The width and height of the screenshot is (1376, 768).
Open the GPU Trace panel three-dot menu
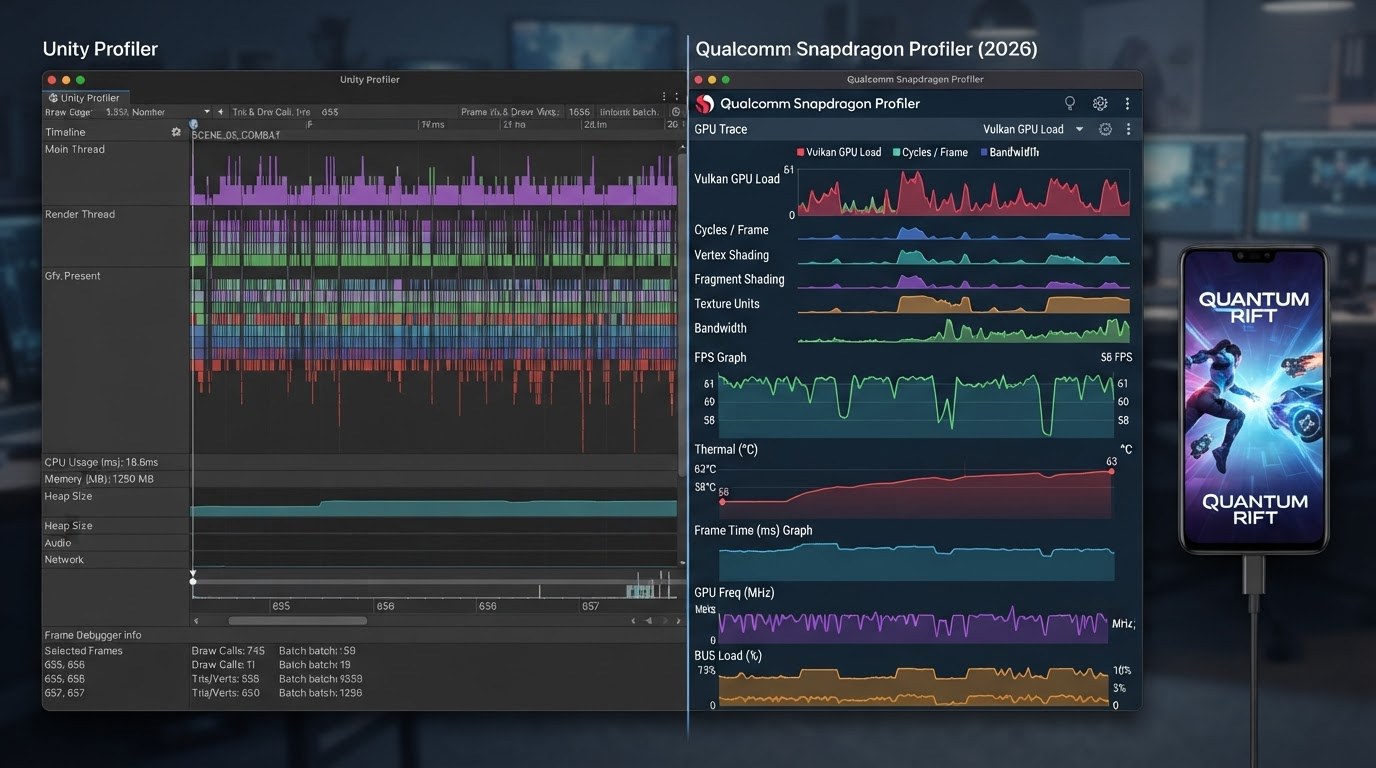[x=1128, y=129]
